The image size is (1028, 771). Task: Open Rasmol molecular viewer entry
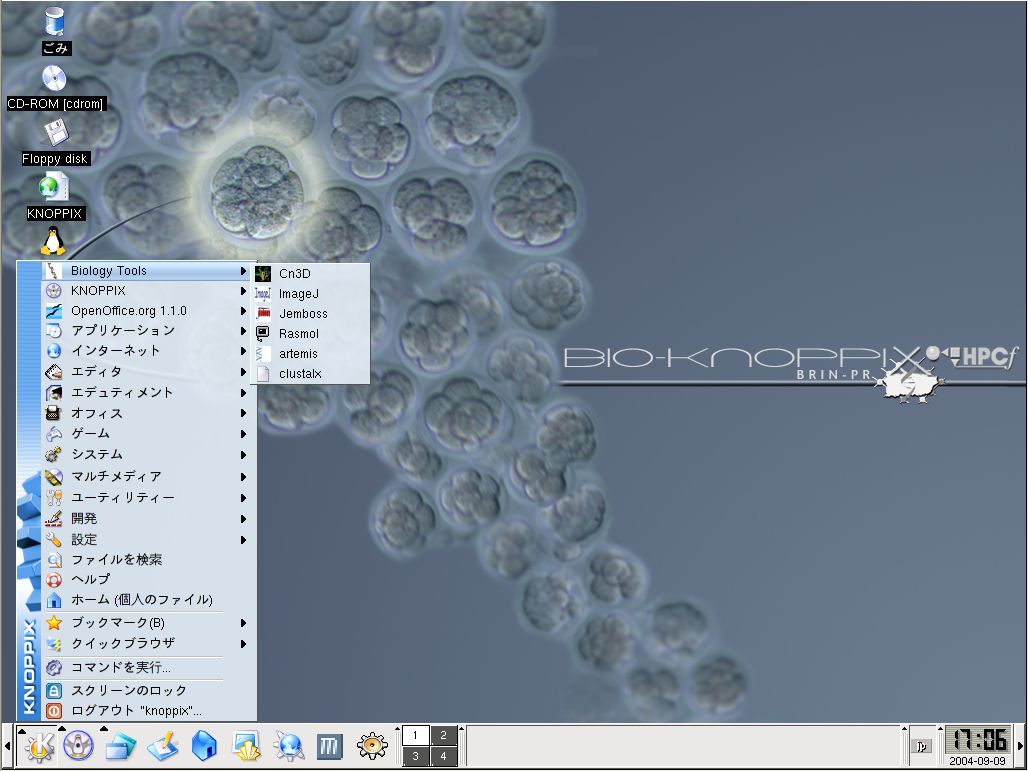click(309, 334)
